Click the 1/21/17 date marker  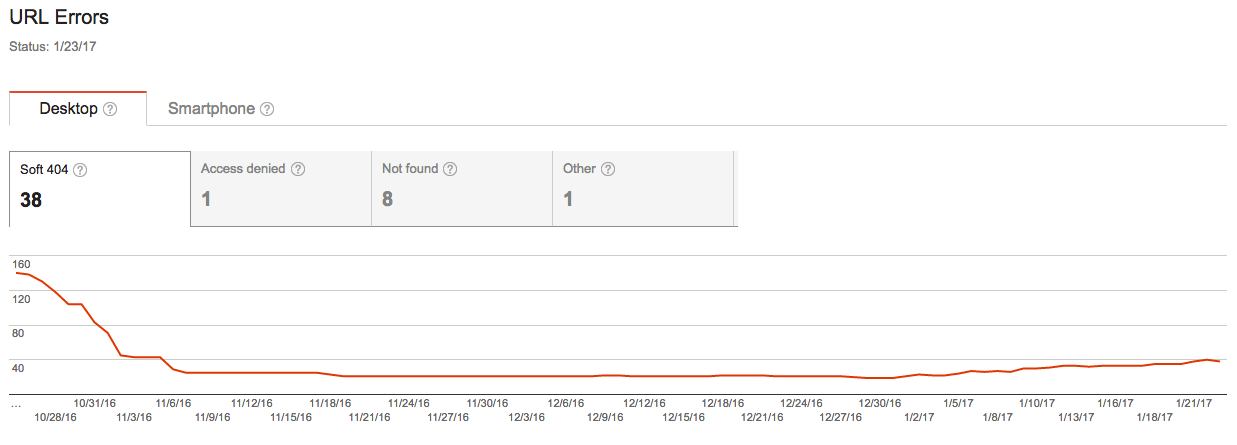pos(1193,403)
